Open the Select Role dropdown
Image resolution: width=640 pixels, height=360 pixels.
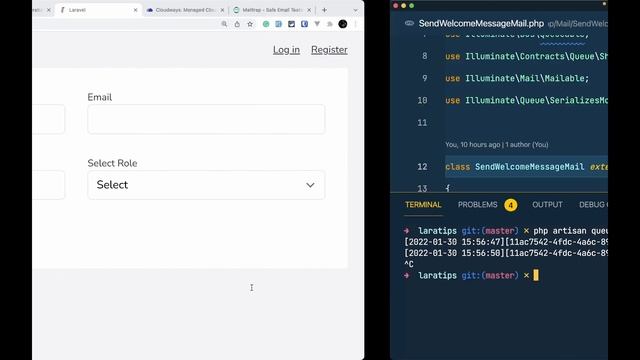click(206, 185)
